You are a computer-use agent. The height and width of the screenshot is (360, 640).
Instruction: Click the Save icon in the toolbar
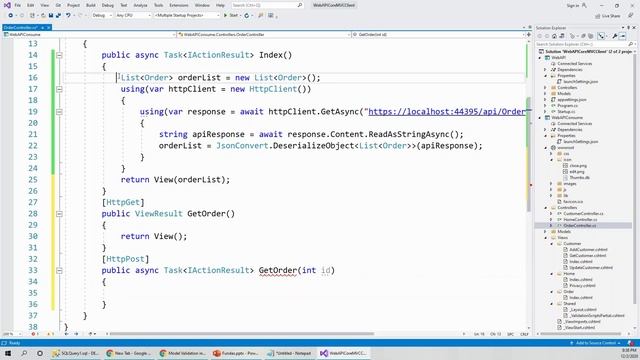[x=51, y=15]
